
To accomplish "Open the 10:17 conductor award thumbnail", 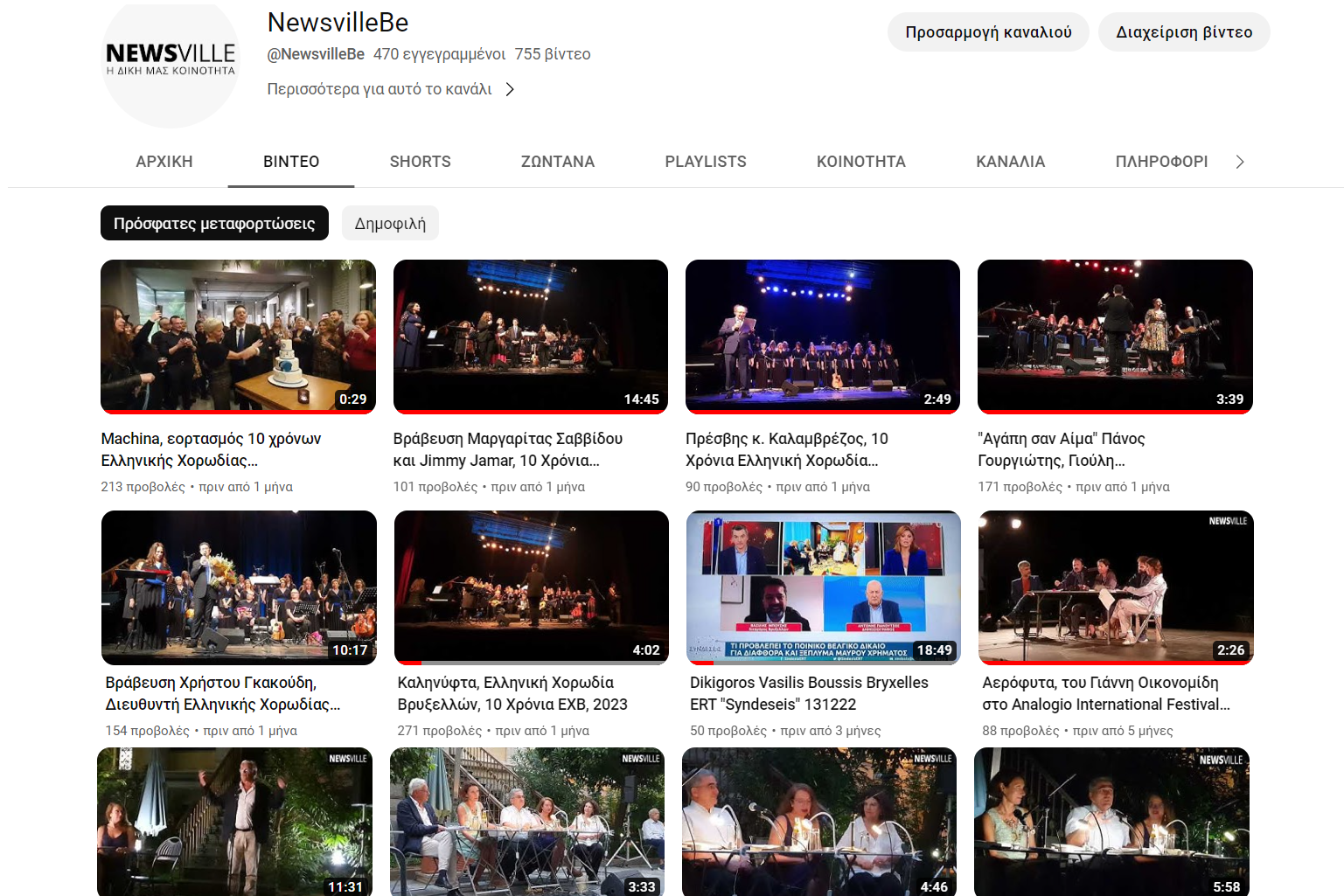I will tap(239, 587).
